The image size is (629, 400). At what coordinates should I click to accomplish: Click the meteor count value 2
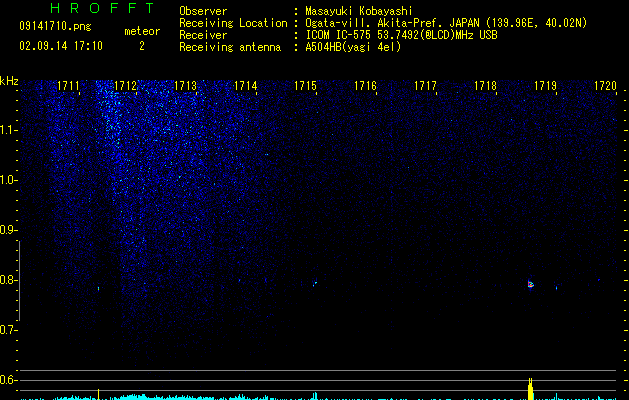click(142, 46)
